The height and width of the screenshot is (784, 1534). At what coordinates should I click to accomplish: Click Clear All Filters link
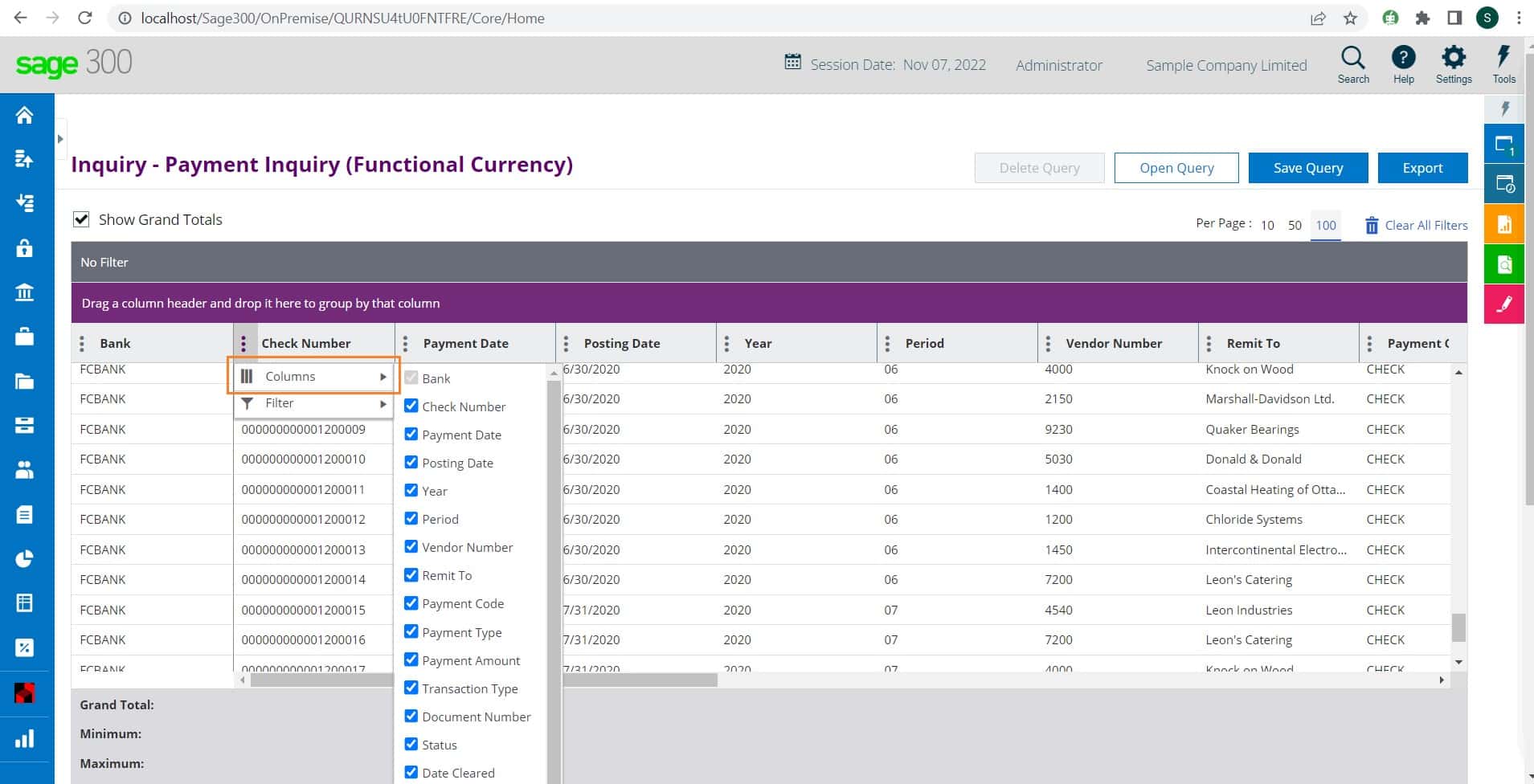point(1417,226)
